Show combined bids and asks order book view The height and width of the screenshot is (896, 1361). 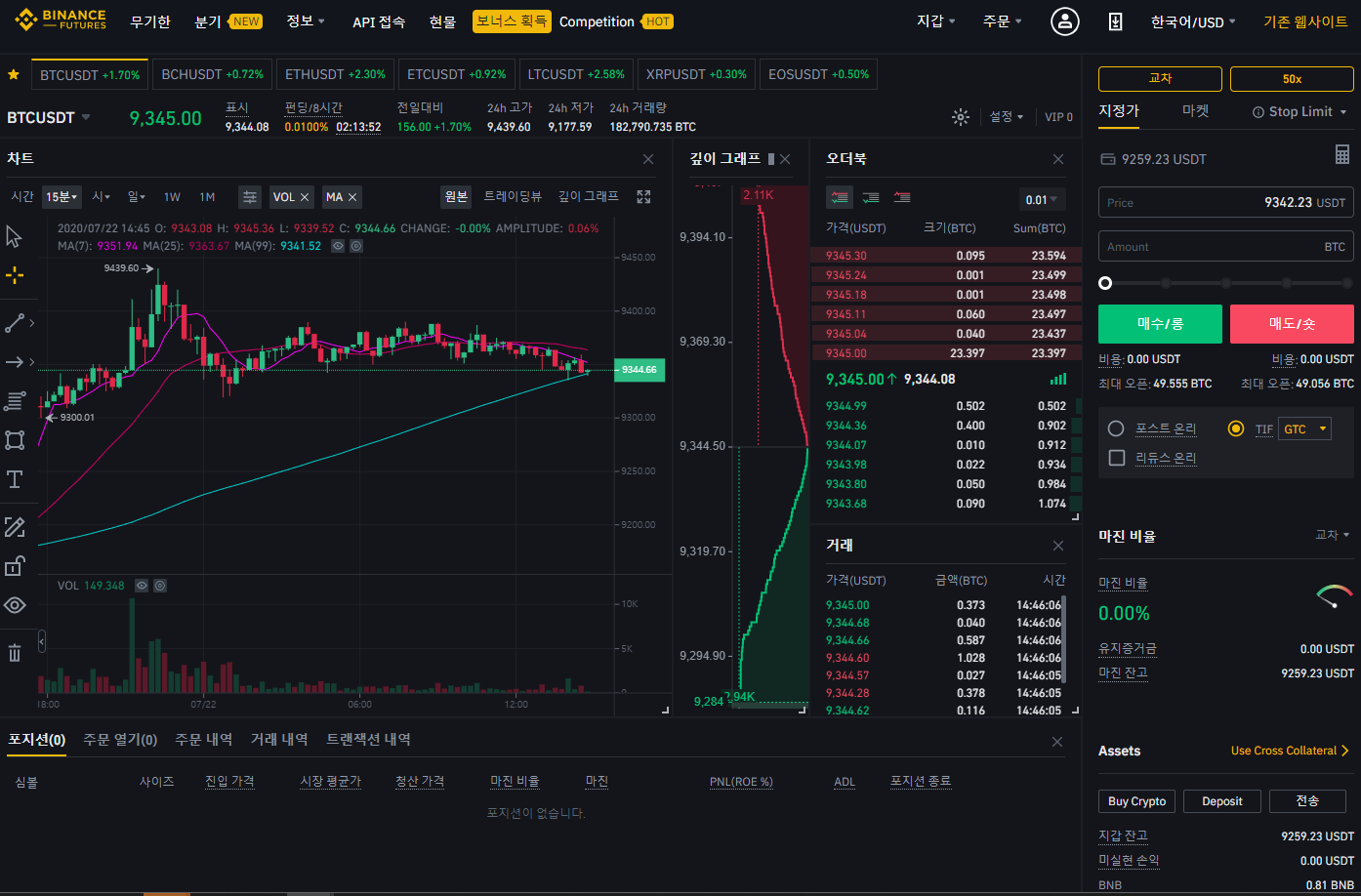point(840,197)
